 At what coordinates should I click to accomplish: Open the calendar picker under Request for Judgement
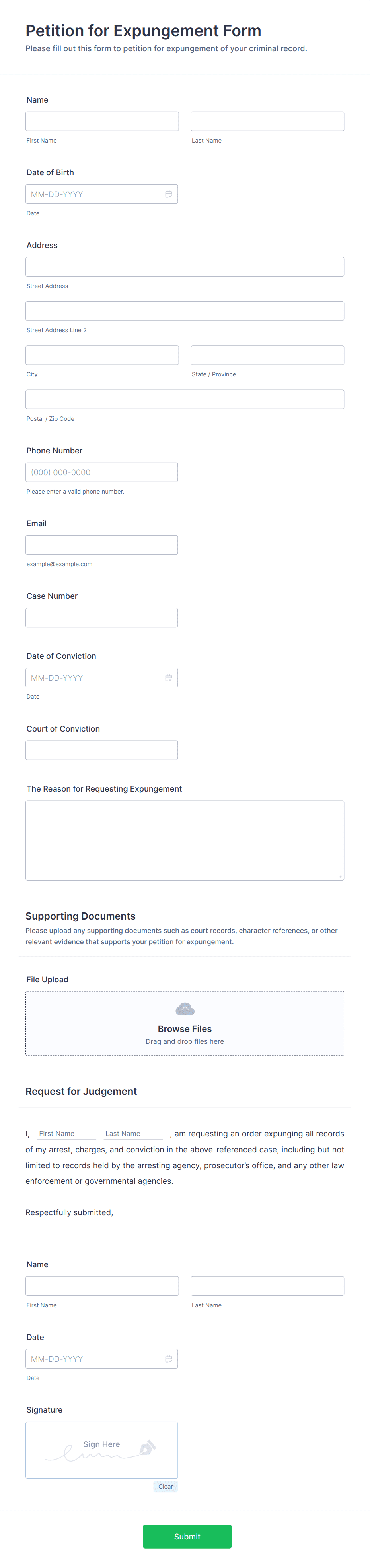(169, 1359)
